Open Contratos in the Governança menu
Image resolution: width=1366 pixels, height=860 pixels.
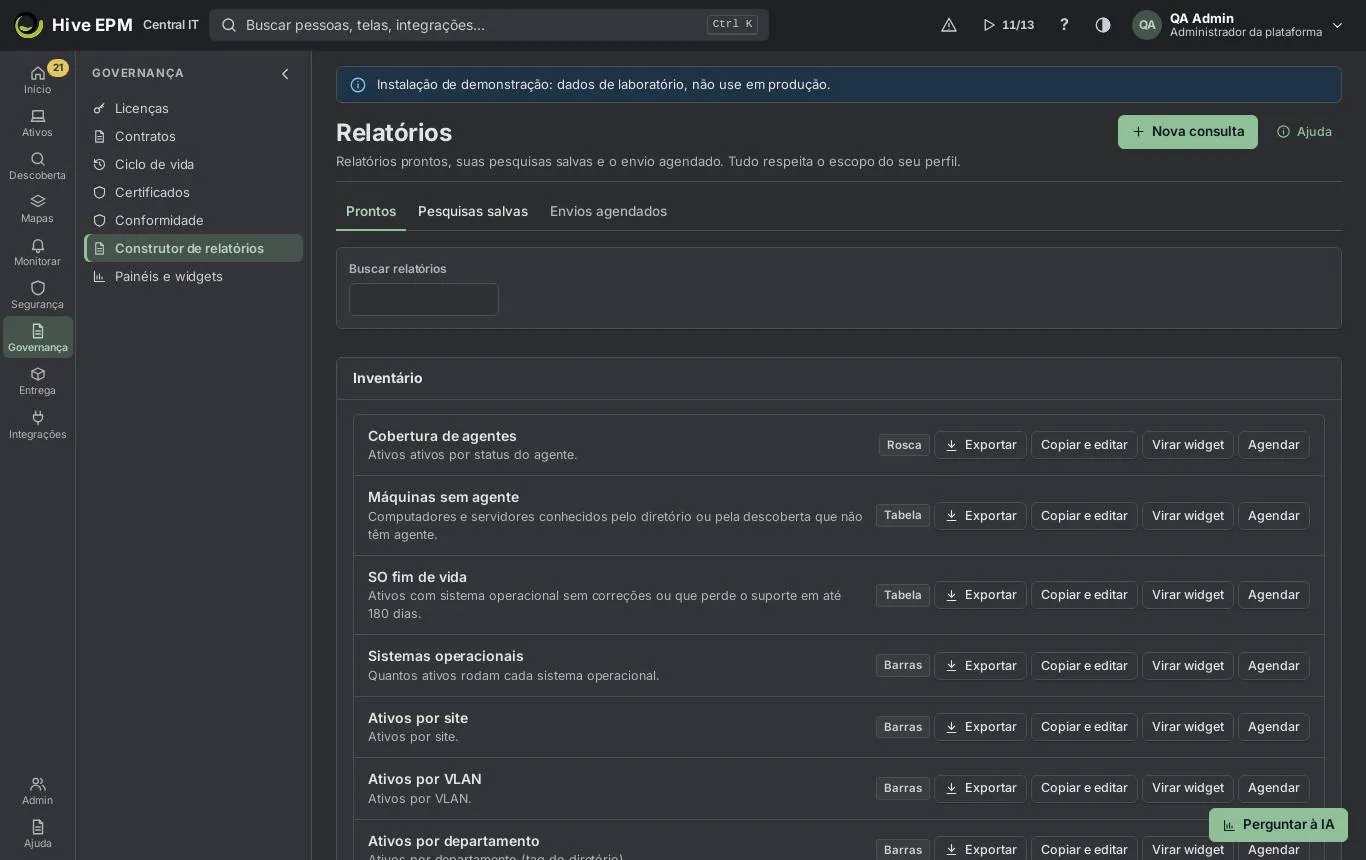pos(193,136)
